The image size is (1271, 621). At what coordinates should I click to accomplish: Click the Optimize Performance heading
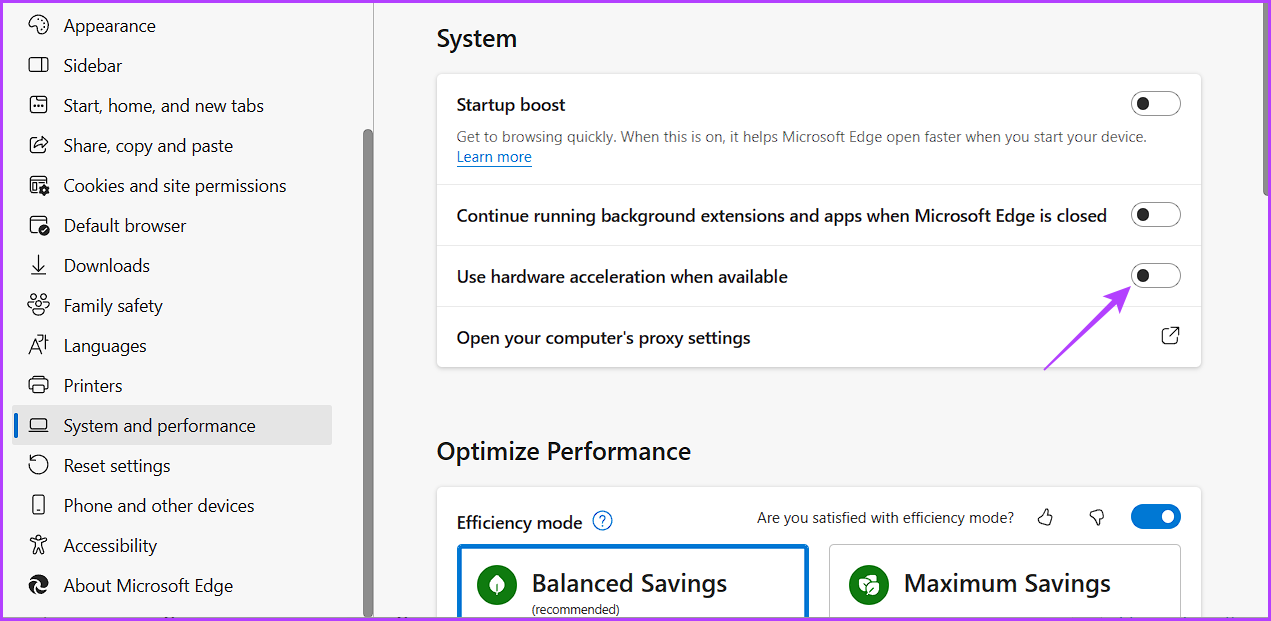pyautogui.click(x=564, y=452)
